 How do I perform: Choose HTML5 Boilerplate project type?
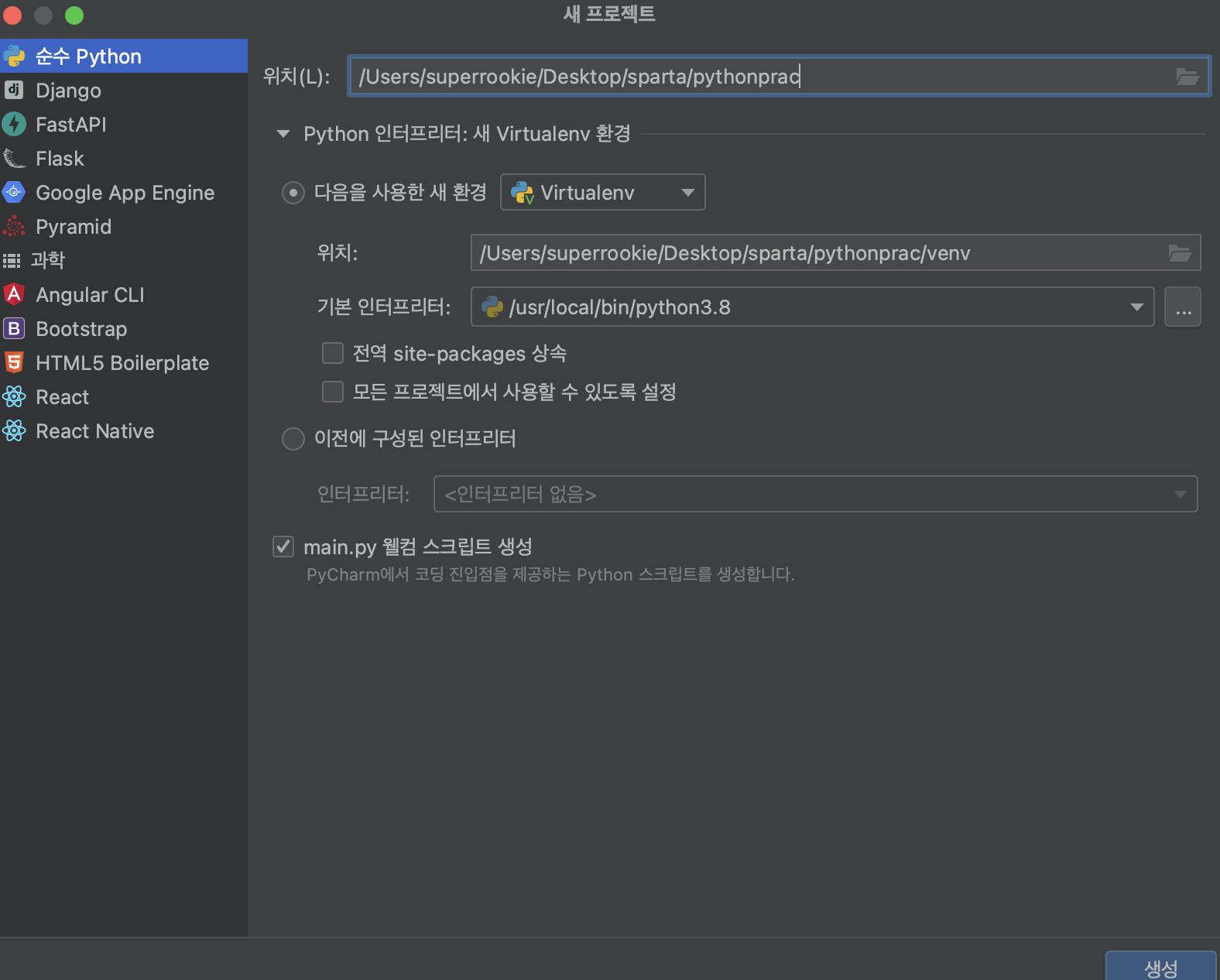point(124,362)
